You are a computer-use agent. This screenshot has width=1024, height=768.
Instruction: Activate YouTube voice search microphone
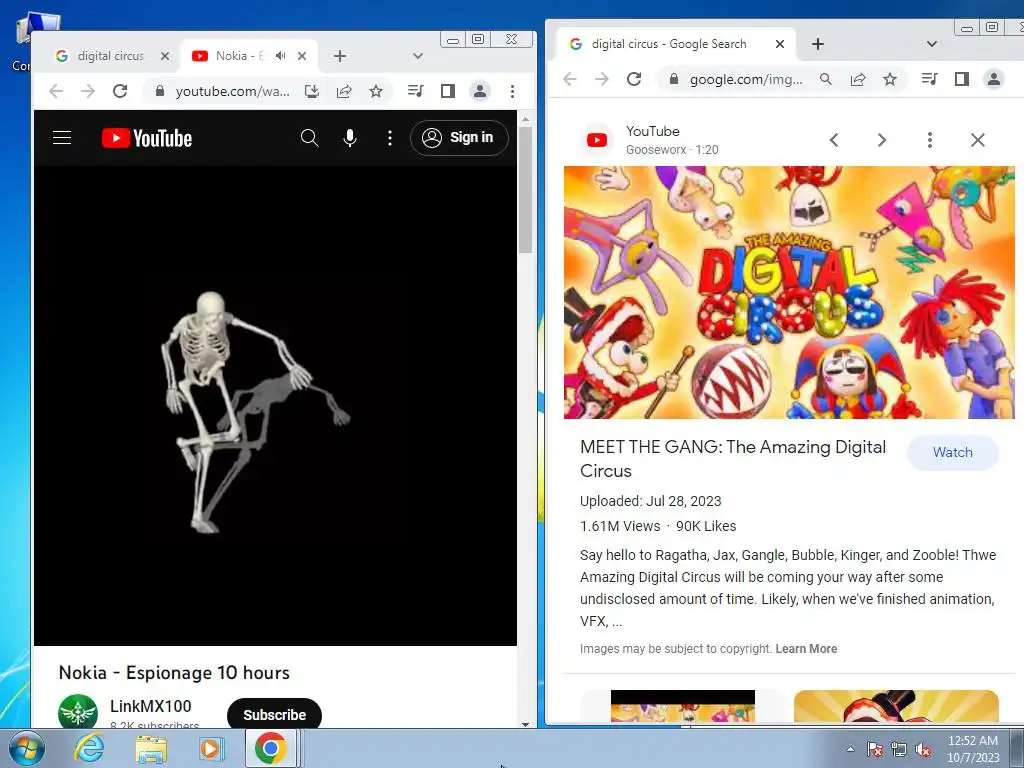pyautogui.click(x=350, y=138)
